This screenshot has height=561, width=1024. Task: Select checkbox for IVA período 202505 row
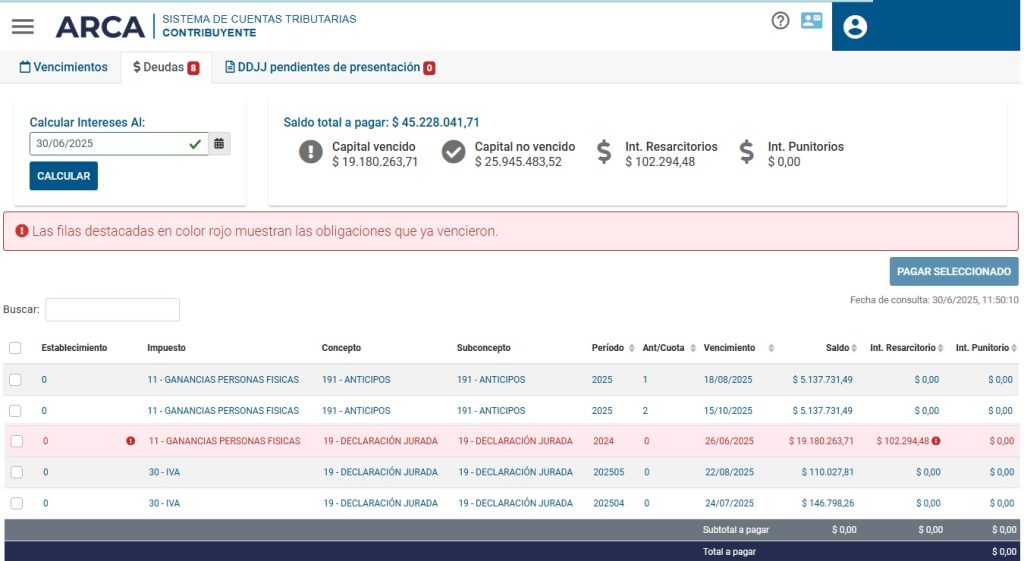pos(15,472)
